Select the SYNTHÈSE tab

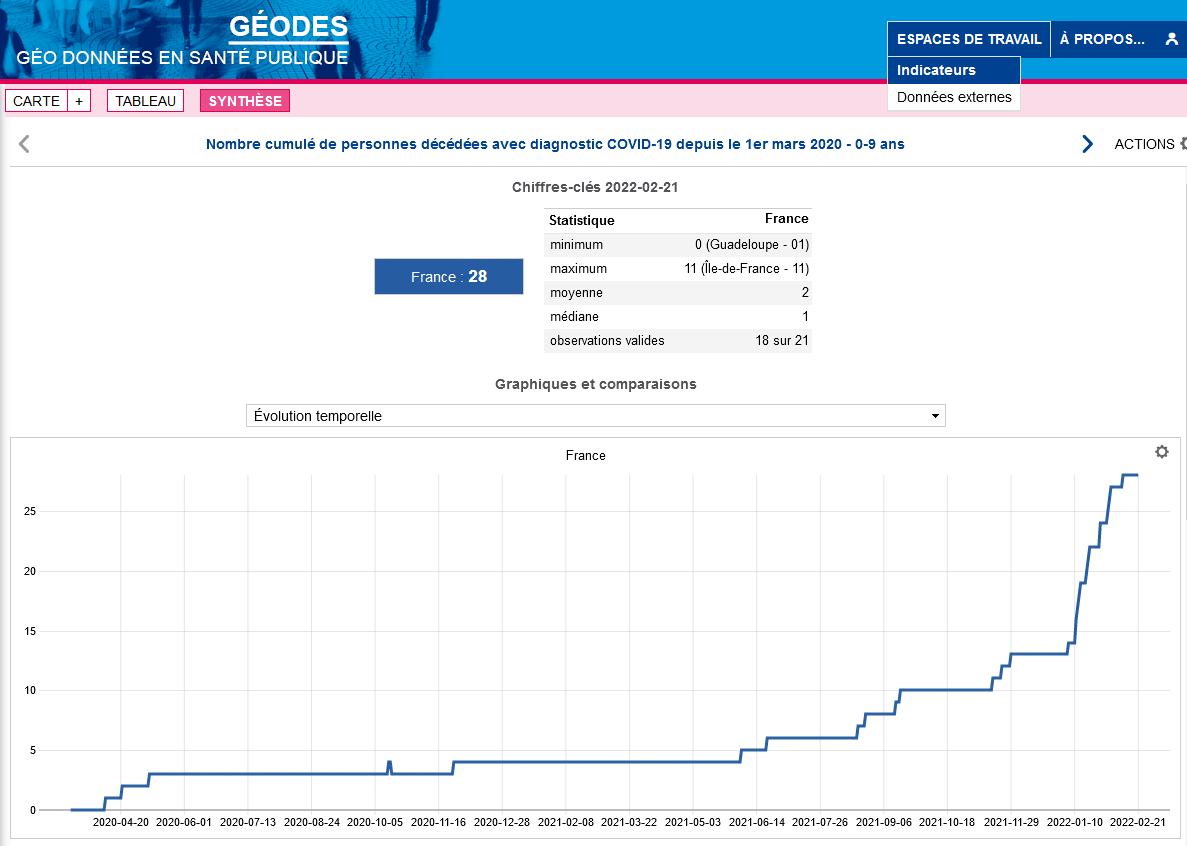(x=245, y=101)
